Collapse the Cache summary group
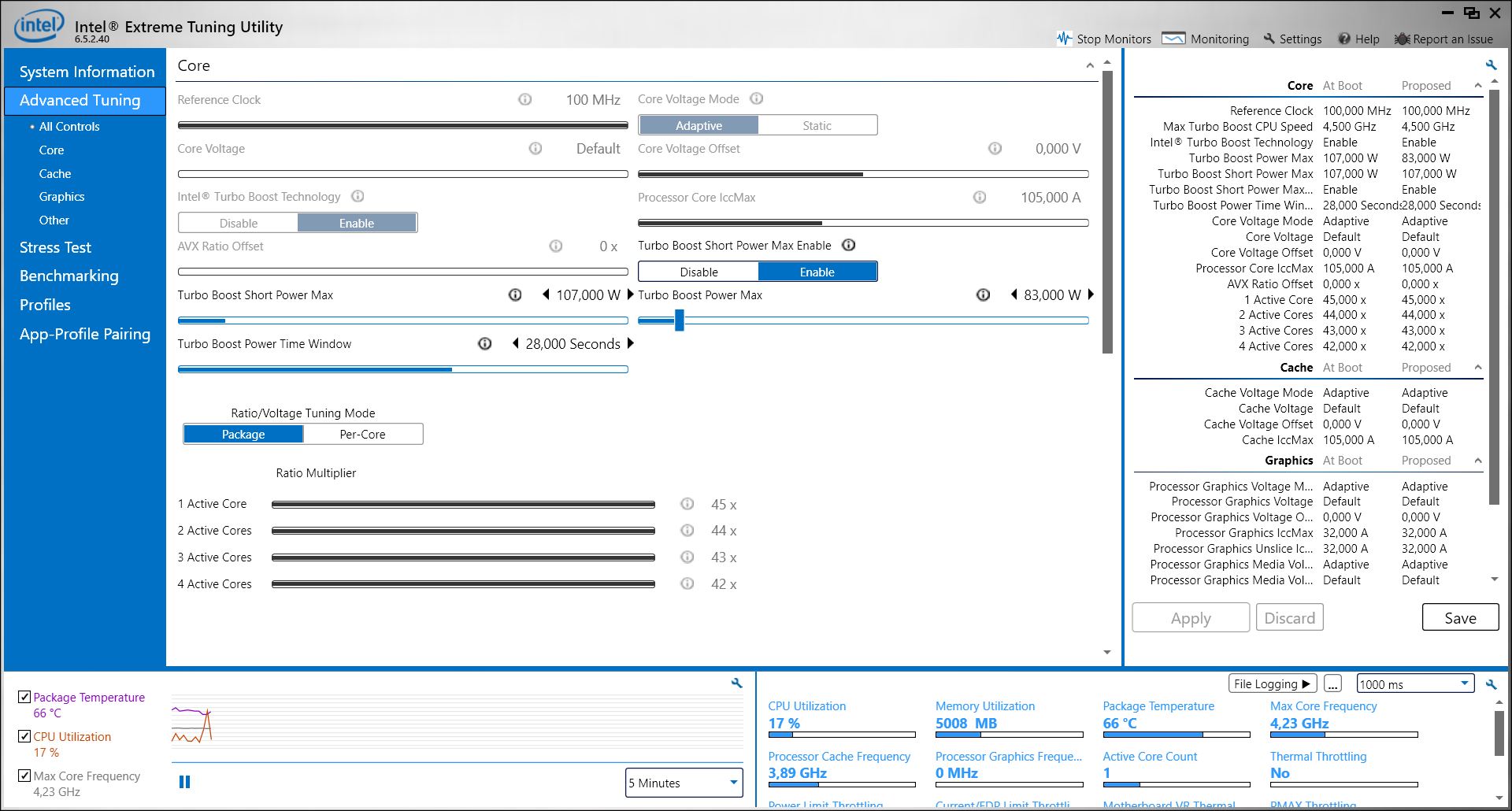 [1478, 367]
